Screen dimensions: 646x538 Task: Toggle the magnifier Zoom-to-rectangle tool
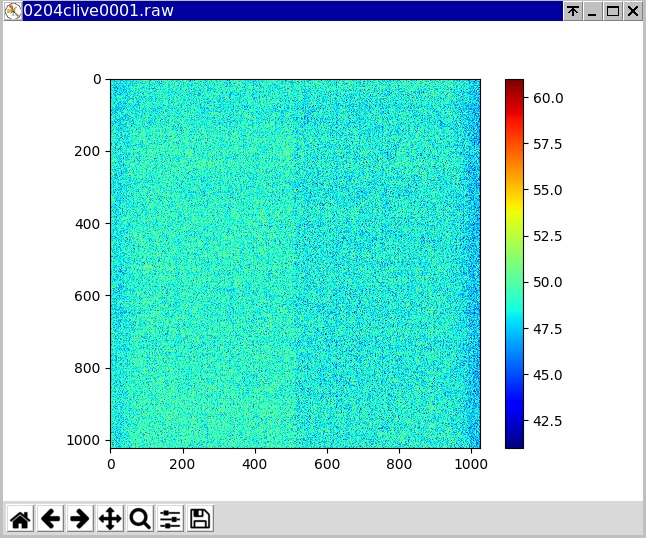pos(140,518)
